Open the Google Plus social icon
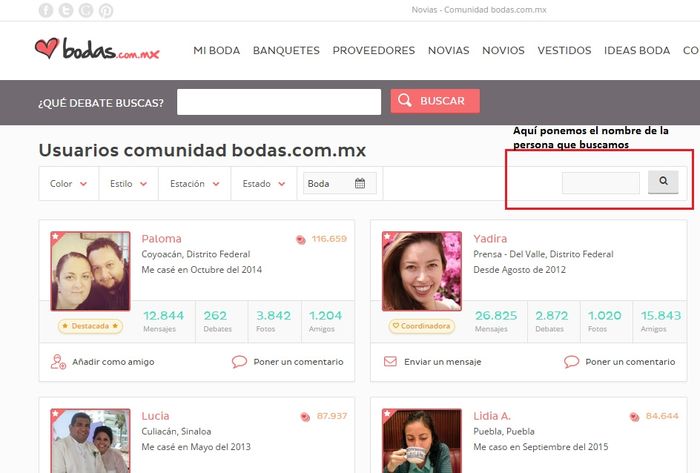The image size is (700, 473). tap(86, 11)
